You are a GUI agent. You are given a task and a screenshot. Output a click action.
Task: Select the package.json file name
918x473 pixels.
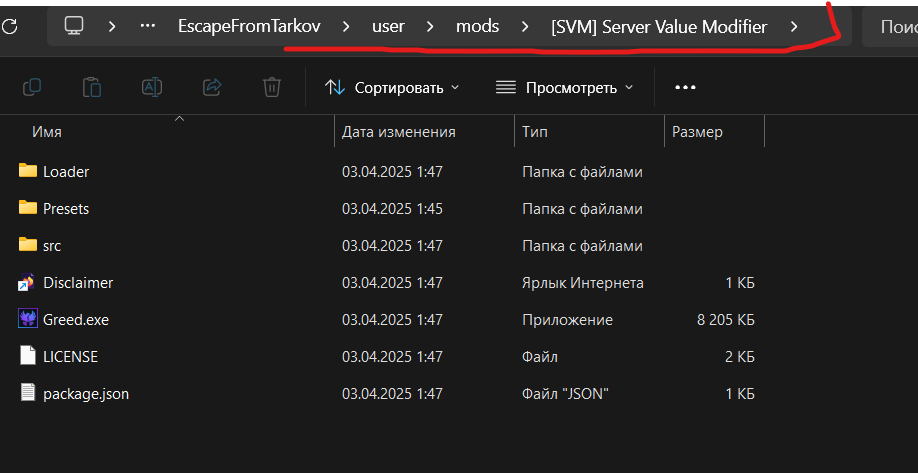[86, 394]
